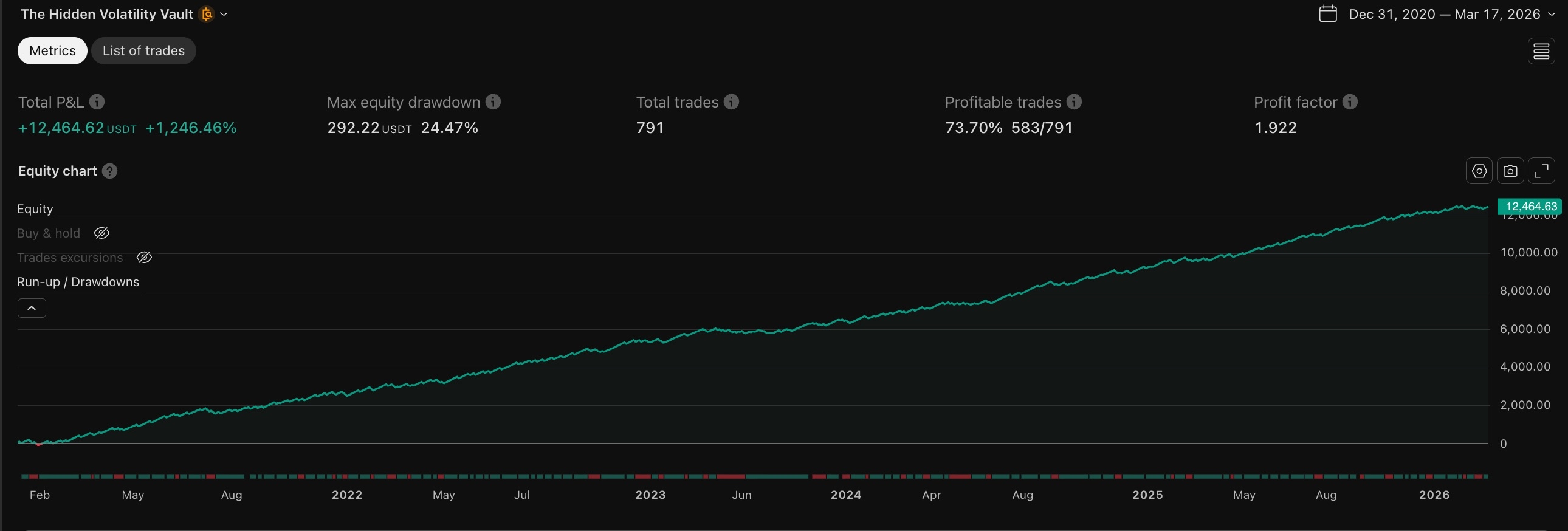The image size is (1568, 531).
Task: Click the +1,246.46% P&L percentage
Action: 190,128
